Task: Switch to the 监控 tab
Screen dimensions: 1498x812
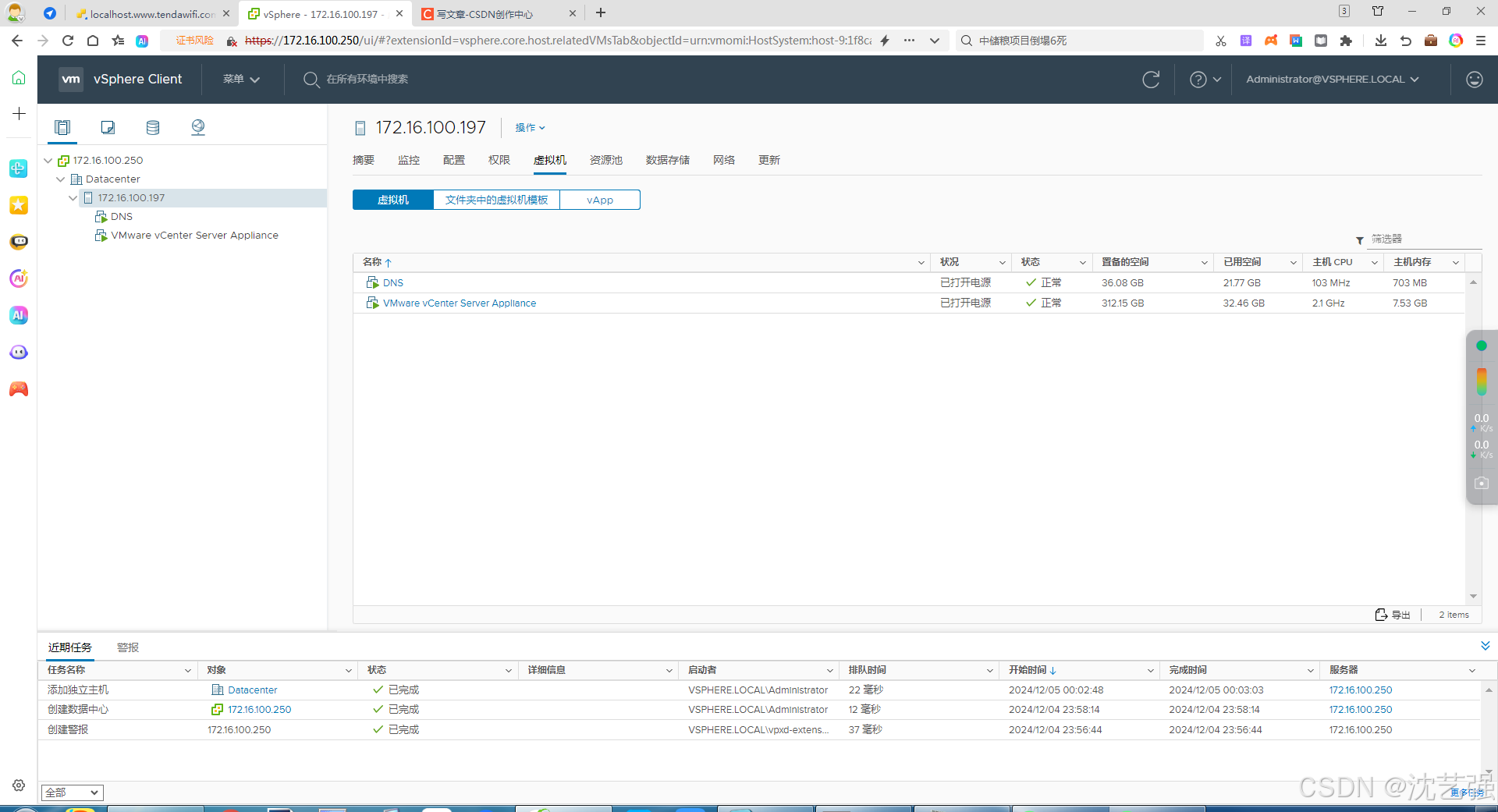Action: pos(409,160)
